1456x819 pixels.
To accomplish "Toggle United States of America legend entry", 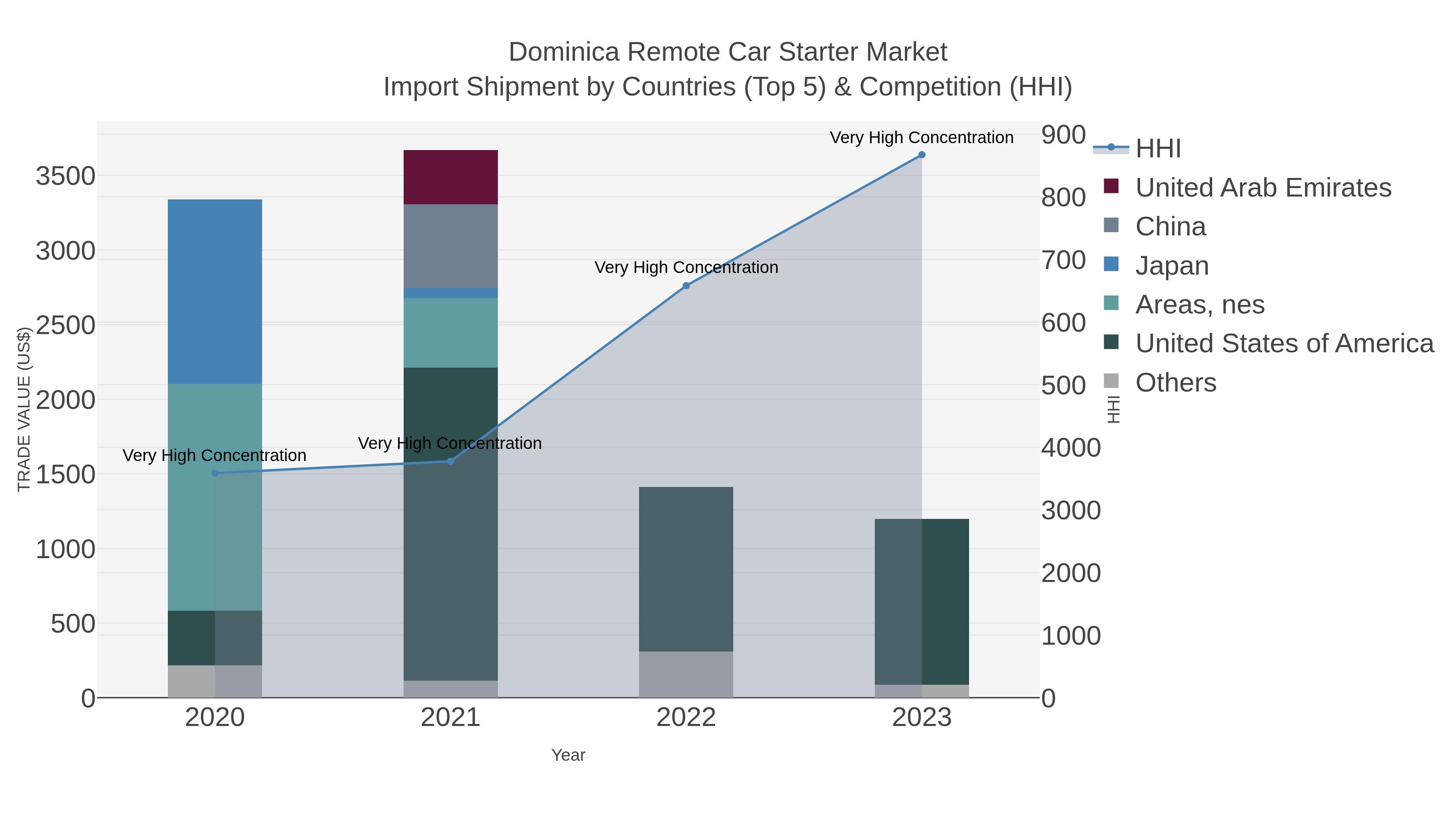I will [x=1269, y=344].
